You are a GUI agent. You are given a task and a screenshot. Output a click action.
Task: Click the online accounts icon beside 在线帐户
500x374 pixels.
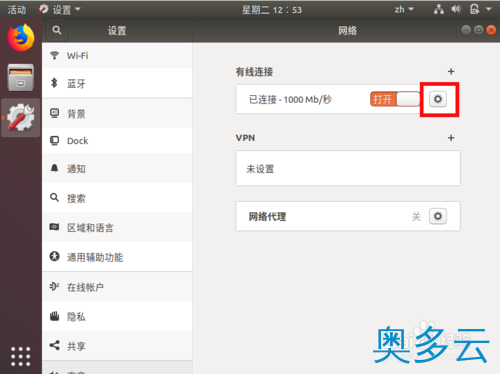pyautogui.click(x=54, y=286)
